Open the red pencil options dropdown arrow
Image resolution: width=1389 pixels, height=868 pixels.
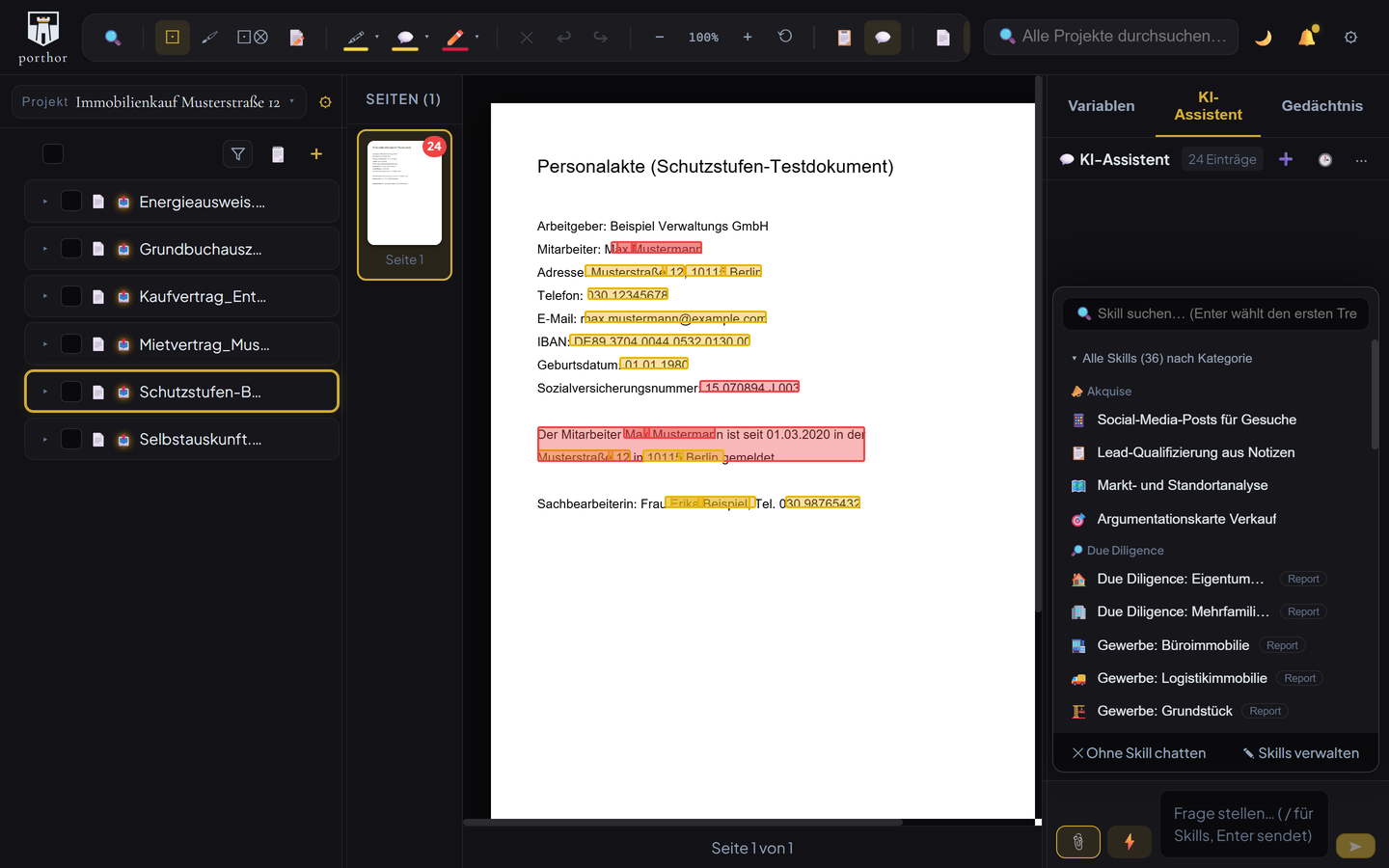click(x=477, y=38)
